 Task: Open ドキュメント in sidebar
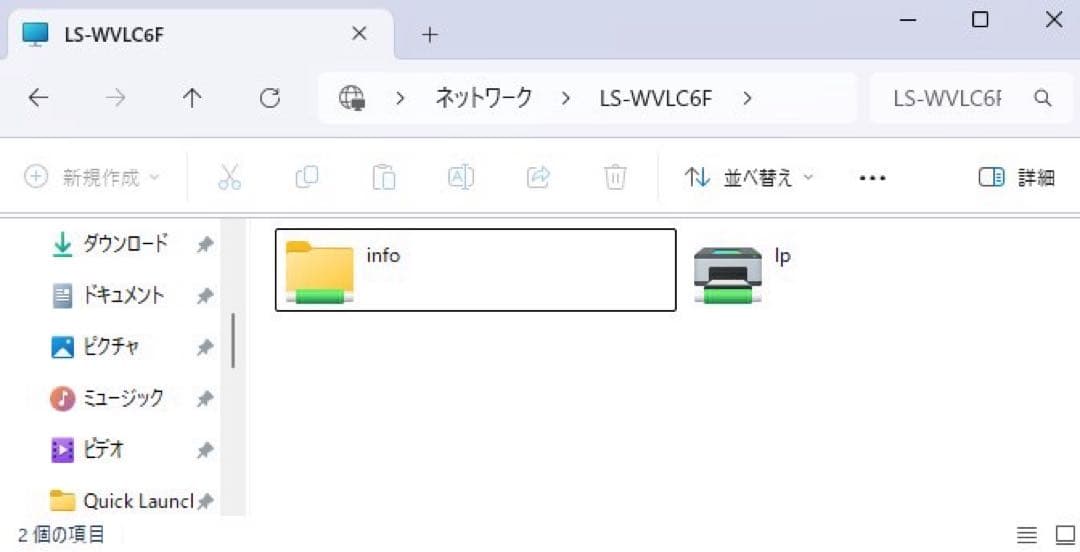[x=123, y=296]
